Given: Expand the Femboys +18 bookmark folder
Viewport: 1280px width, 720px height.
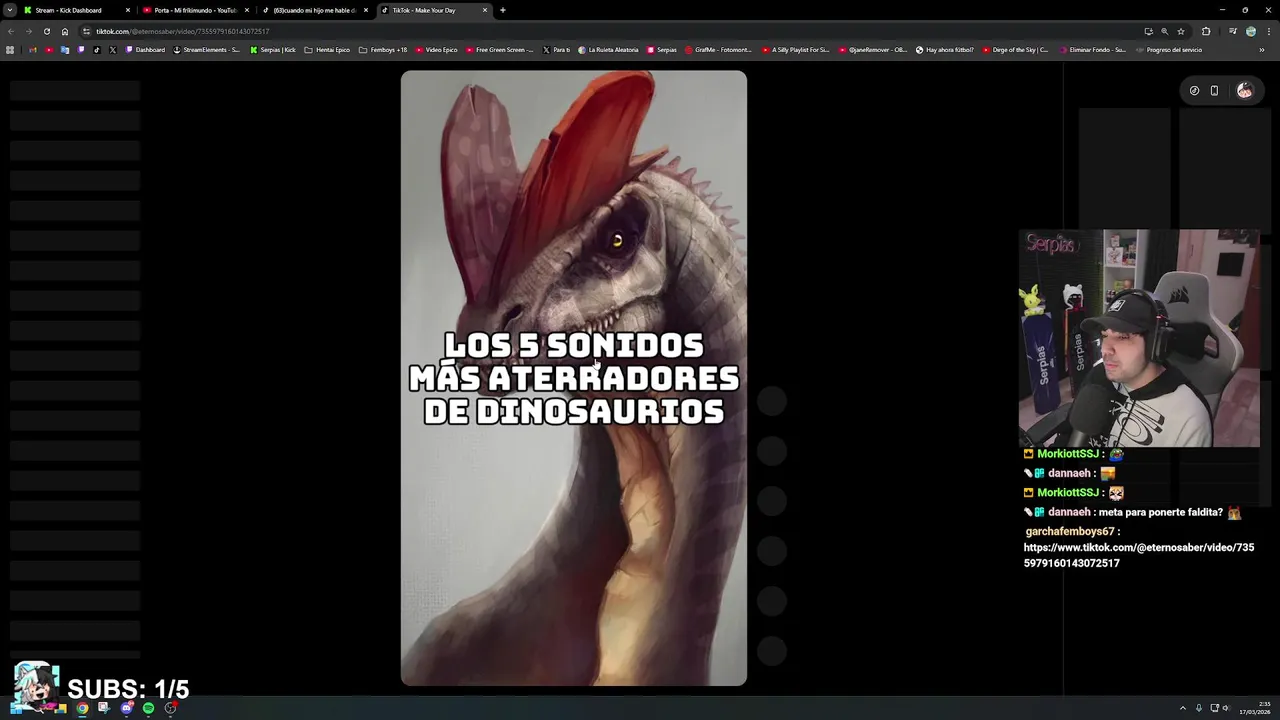Looking at the screenshot, I should tap(383, 50).
